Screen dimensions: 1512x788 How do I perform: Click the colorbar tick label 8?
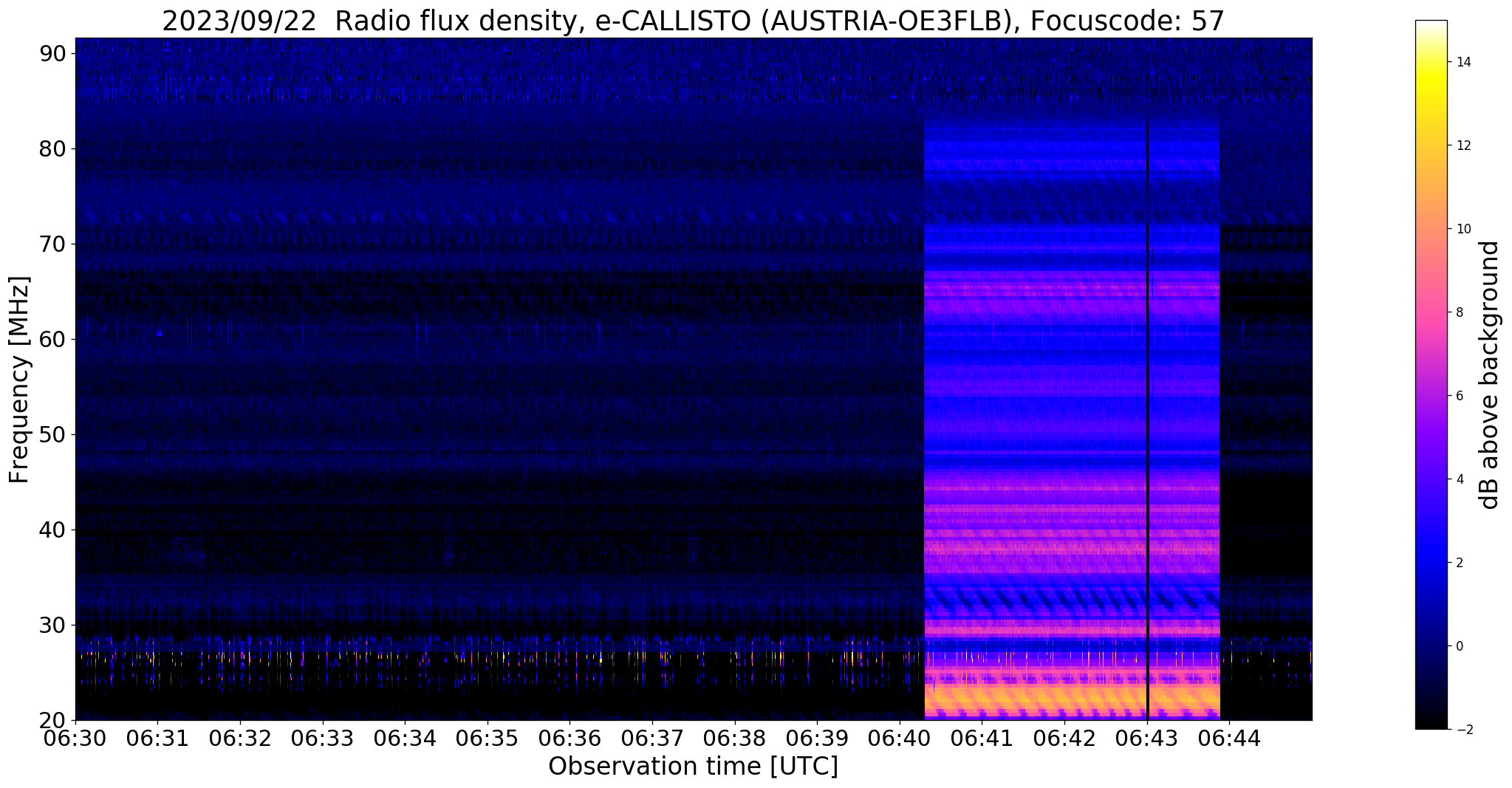[x=1459, y=312]
